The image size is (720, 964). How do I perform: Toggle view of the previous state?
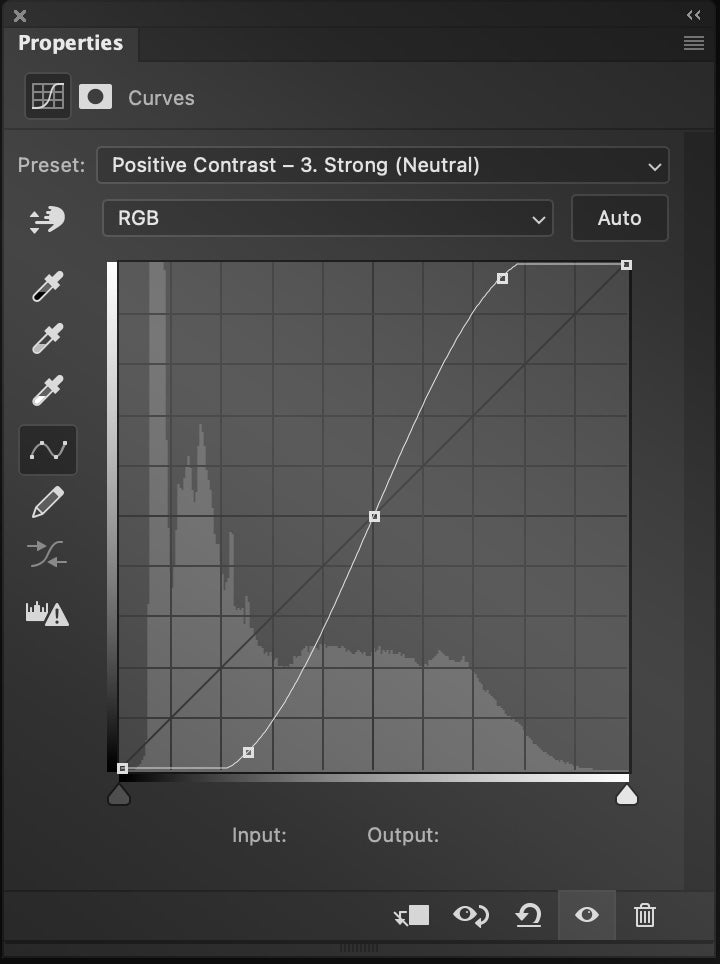pos(469,915)
